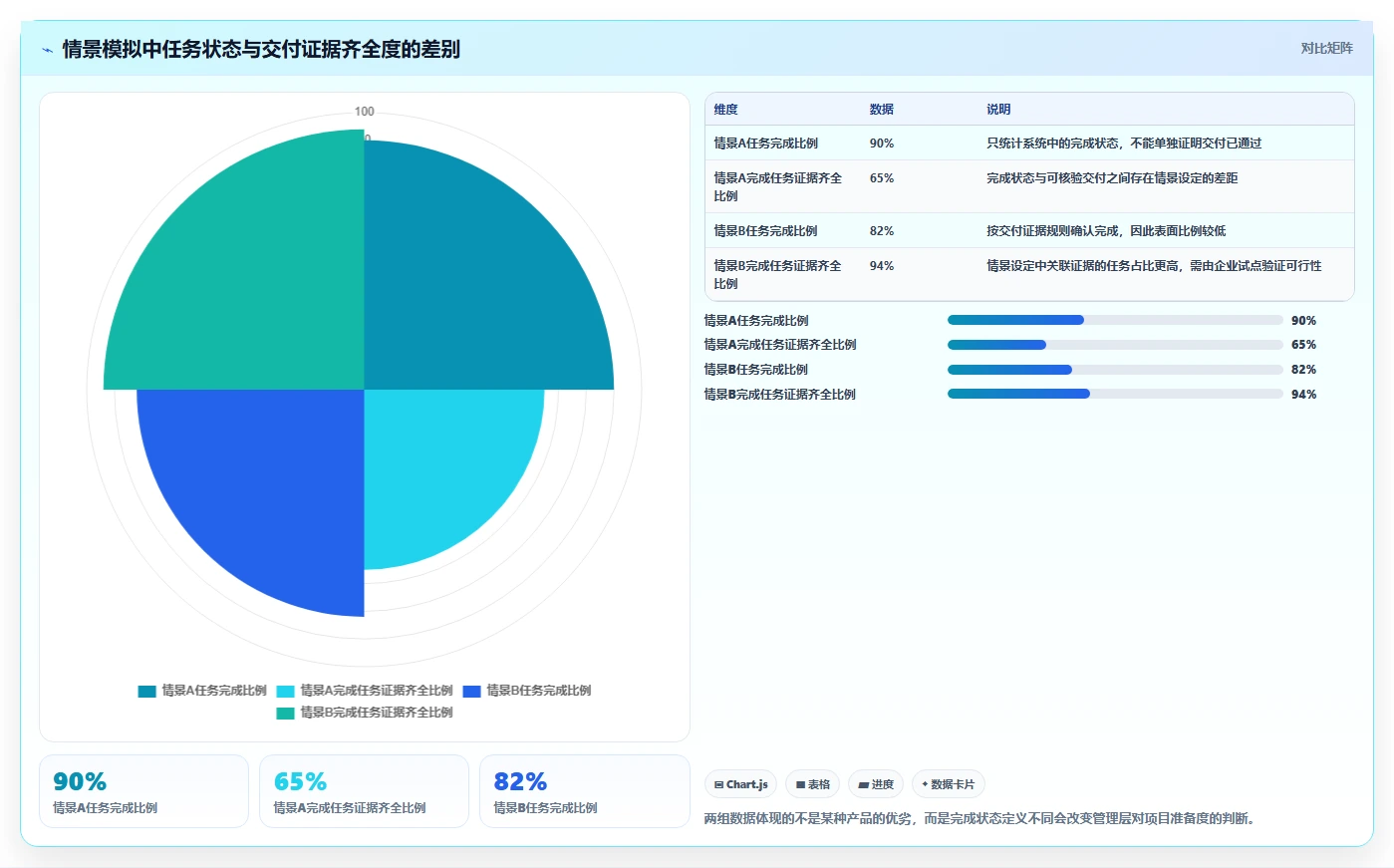This screenshot has width=1394, height=868.
Task: Click the 94% value in table
Action: point(881,266)
